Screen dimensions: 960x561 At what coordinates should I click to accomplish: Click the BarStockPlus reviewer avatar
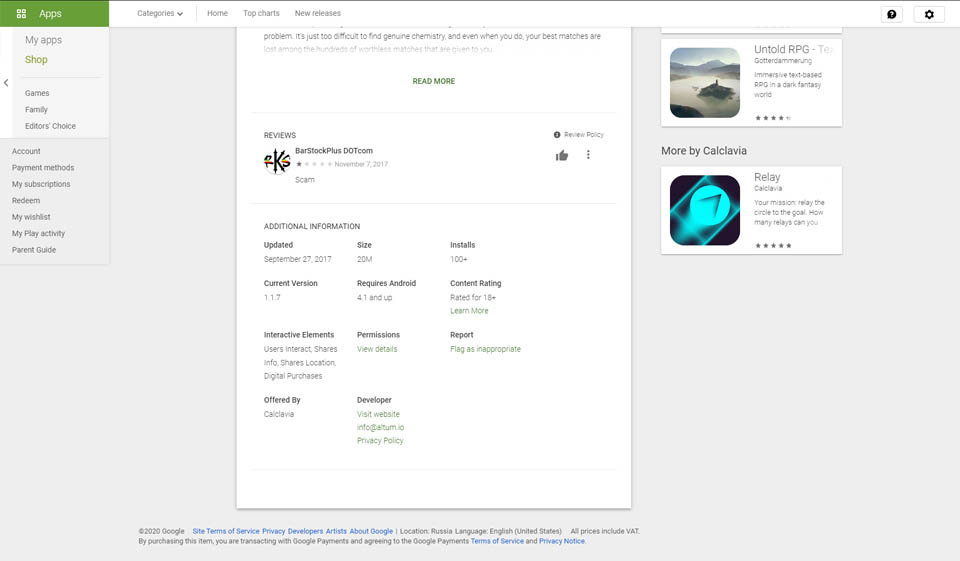pyautogui.click(x=277, y=161)
